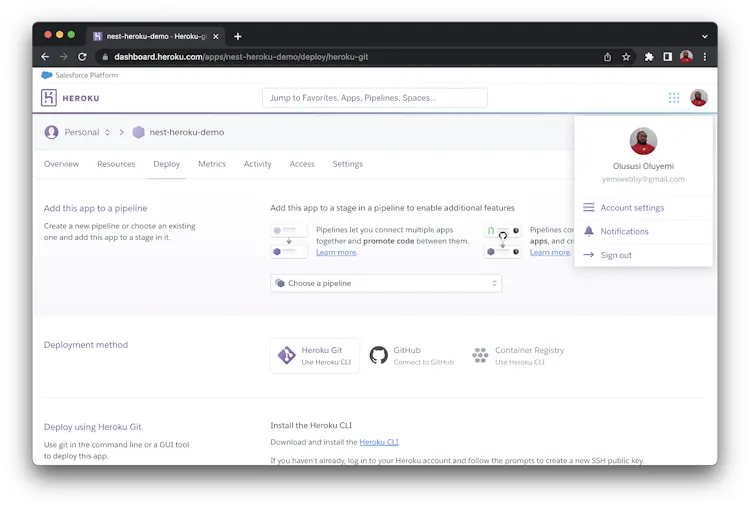Open the Activity tab
The width and height of the screenshot is (750, 508).
tap(257, 164)
